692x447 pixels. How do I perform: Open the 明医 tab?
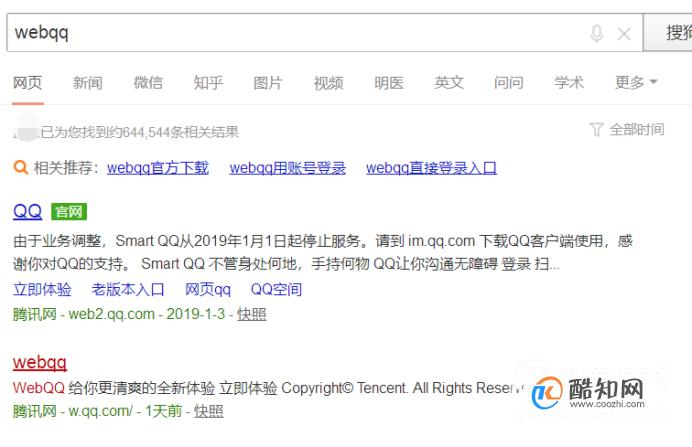click(389, 83)
